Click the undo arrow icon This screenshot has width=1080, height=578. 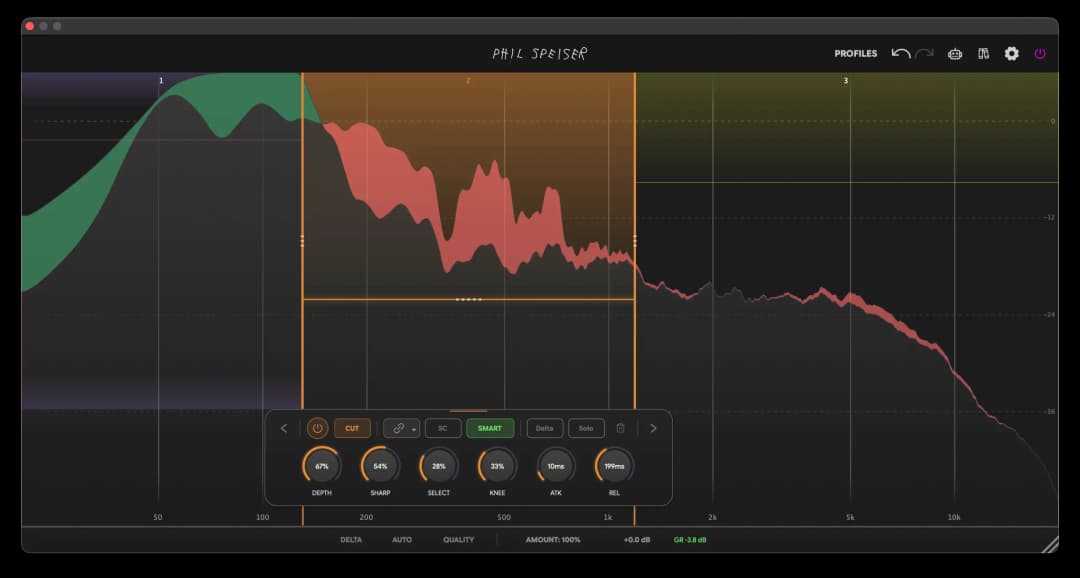point(900,53)
